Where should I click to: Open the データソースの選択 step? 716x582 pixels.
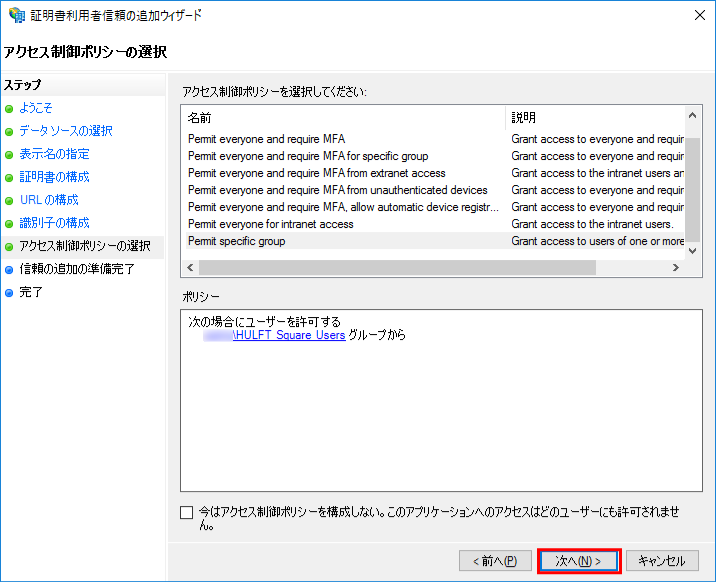(x=66, y=131)
